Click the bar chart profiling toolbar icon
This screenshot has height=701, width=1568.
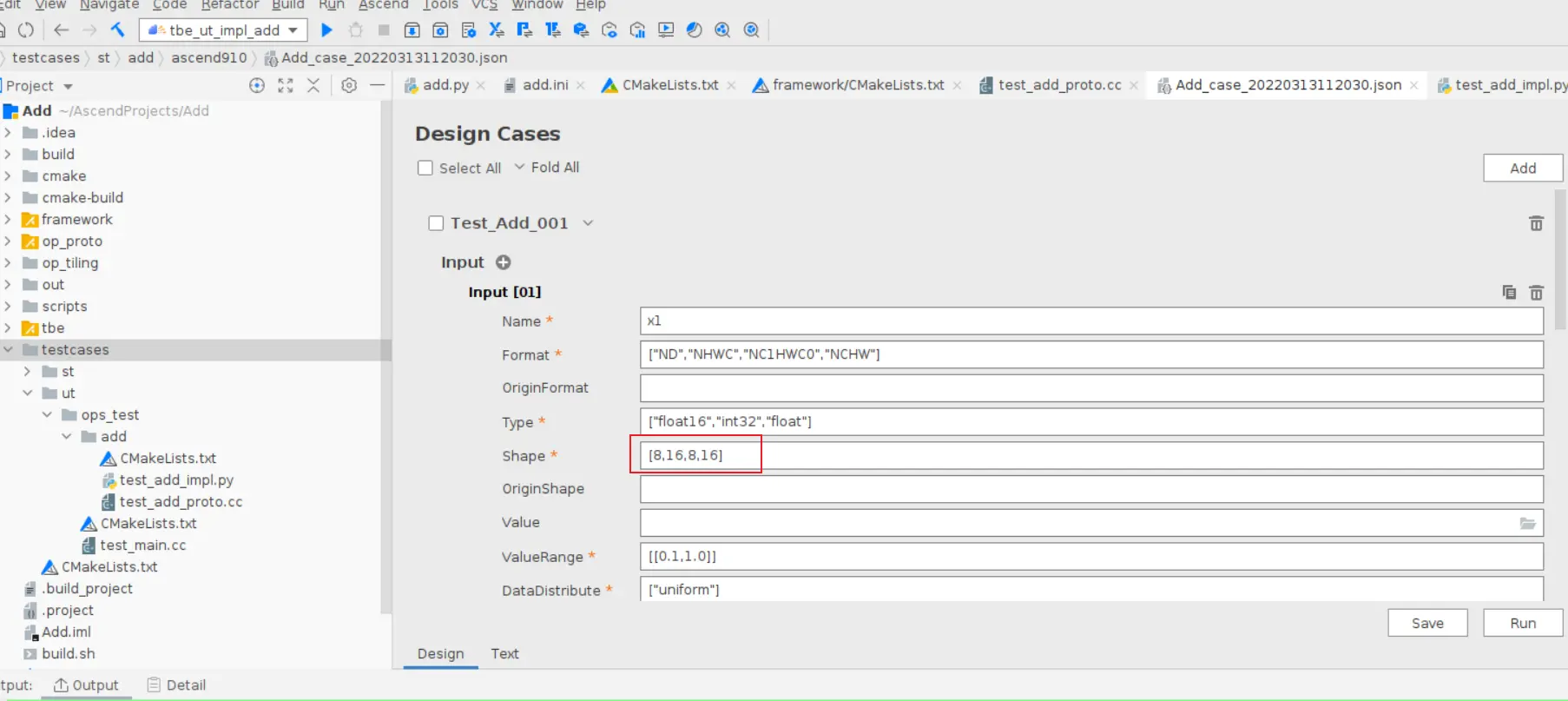(x=638, y=30)
